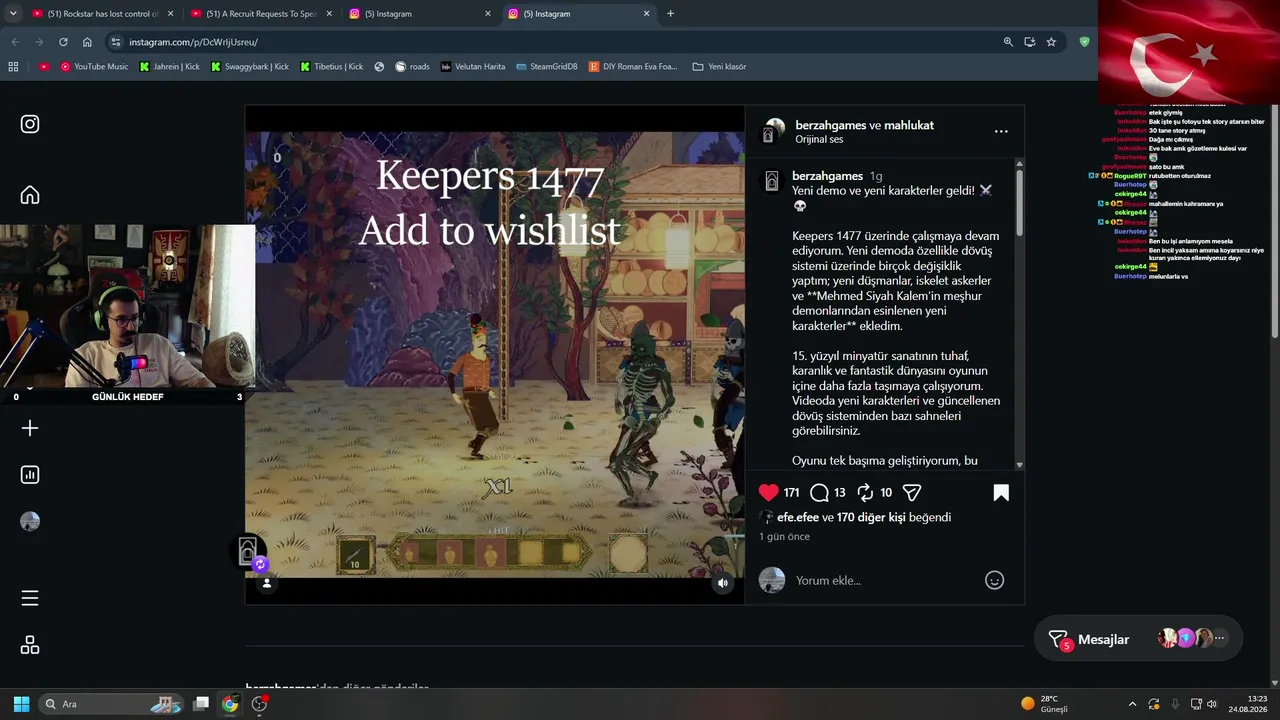The height and width of the screenshot is (720, 1280).
Task: Open the install app icon in address bar
Action: coord(1030,42)
